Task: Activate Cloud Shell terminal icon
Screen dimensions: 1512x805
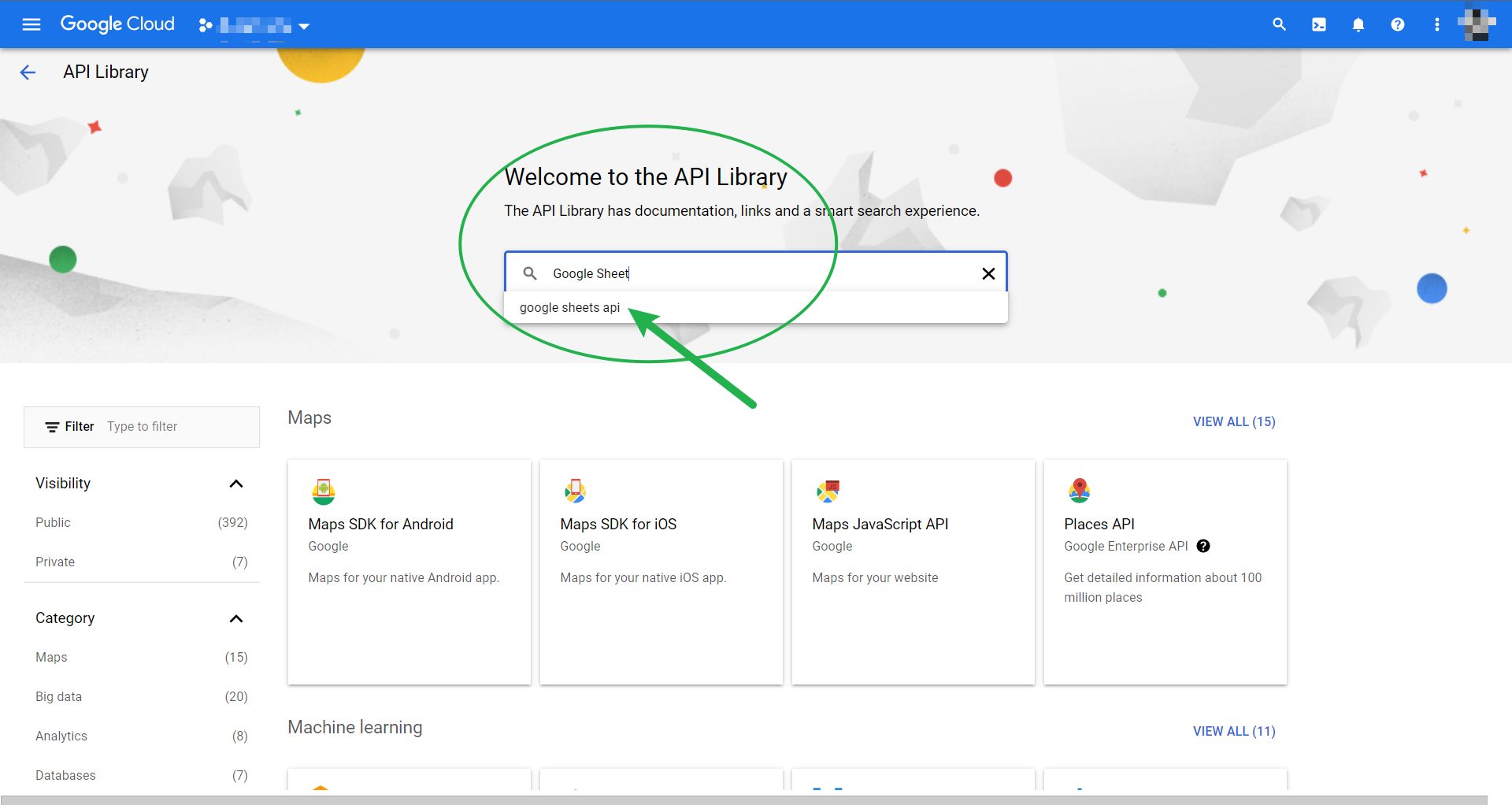Action: [1318, 24]
